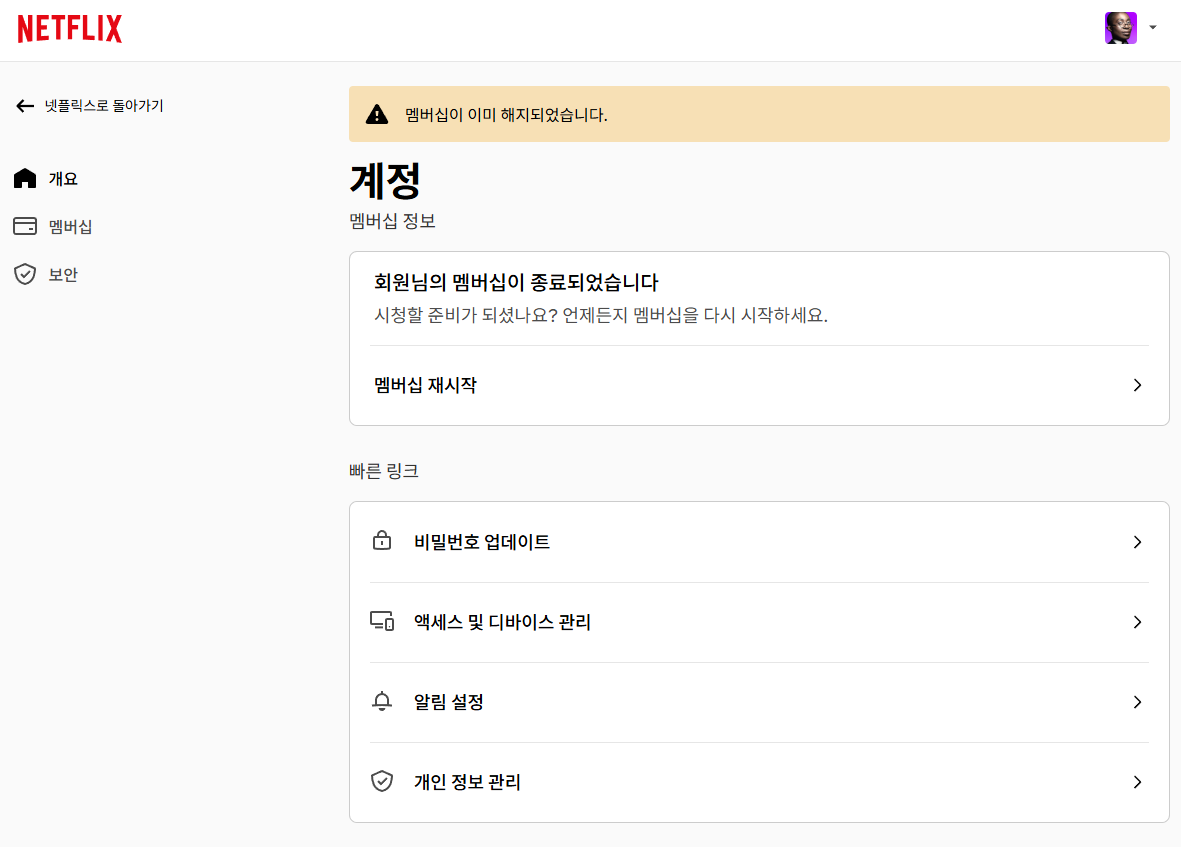
Task: Expand the 알림 설정 chevron
Action: pyautogui.click(x=1137, y=701)
